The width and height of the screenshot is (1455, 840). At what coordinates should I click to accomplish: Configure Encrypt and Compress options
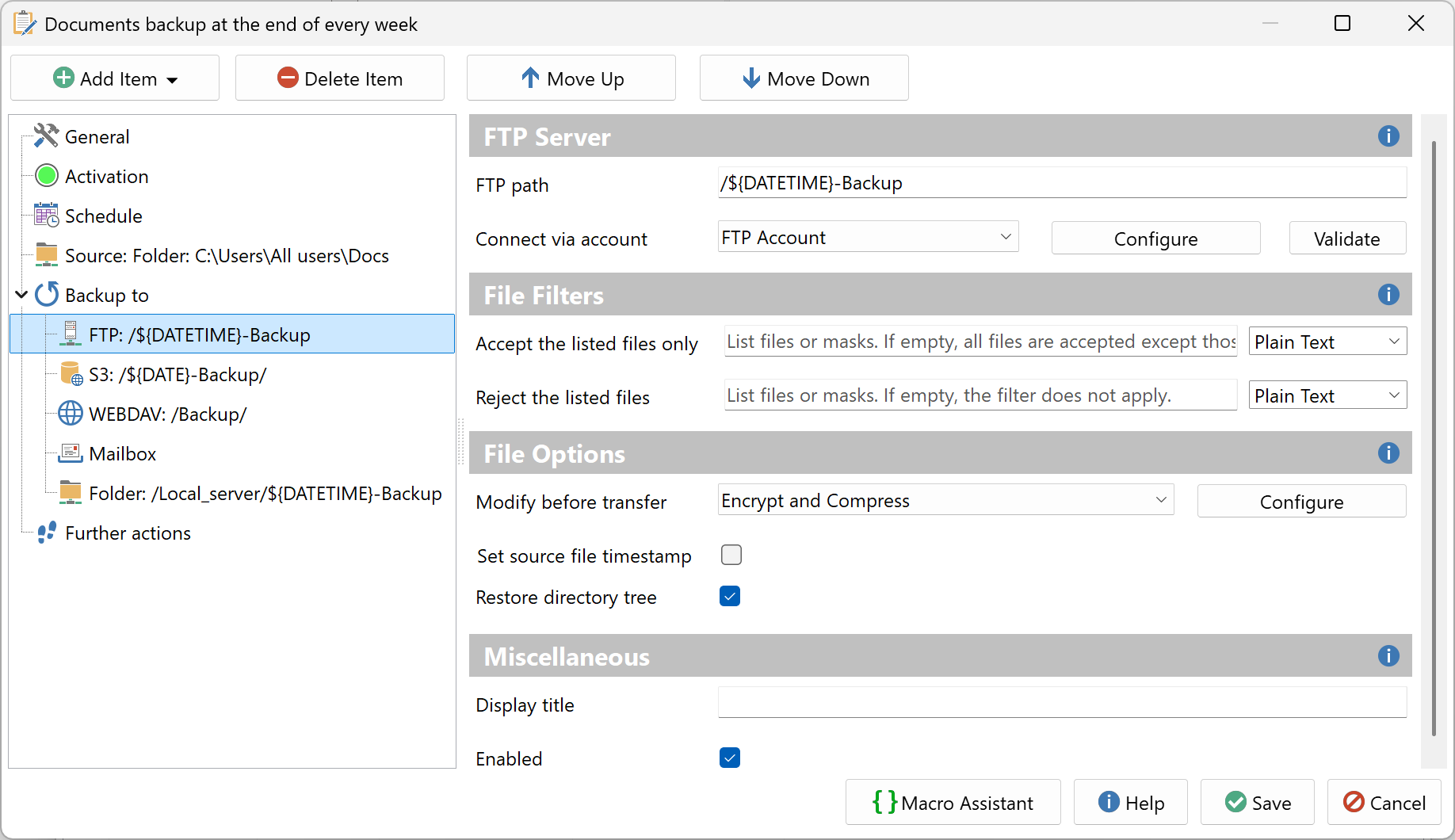[x=1301, y=501]
